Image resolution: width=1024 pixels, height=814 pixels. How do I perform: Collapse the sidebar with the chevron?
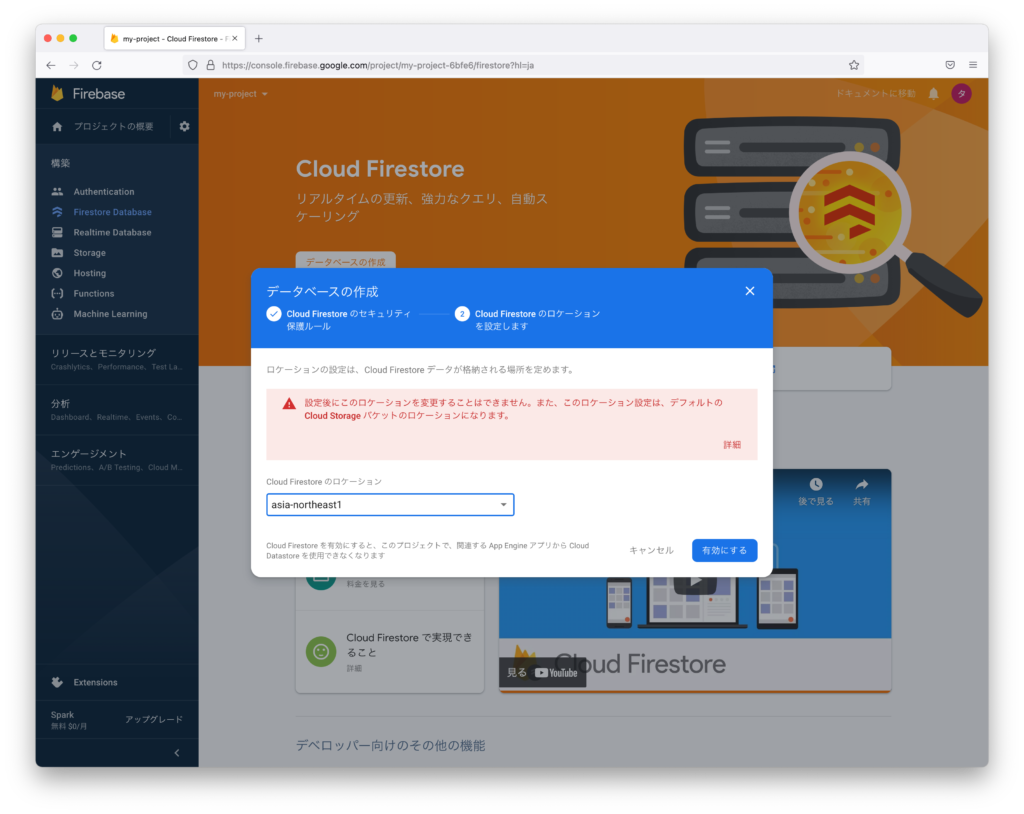(x=177, y=752)
